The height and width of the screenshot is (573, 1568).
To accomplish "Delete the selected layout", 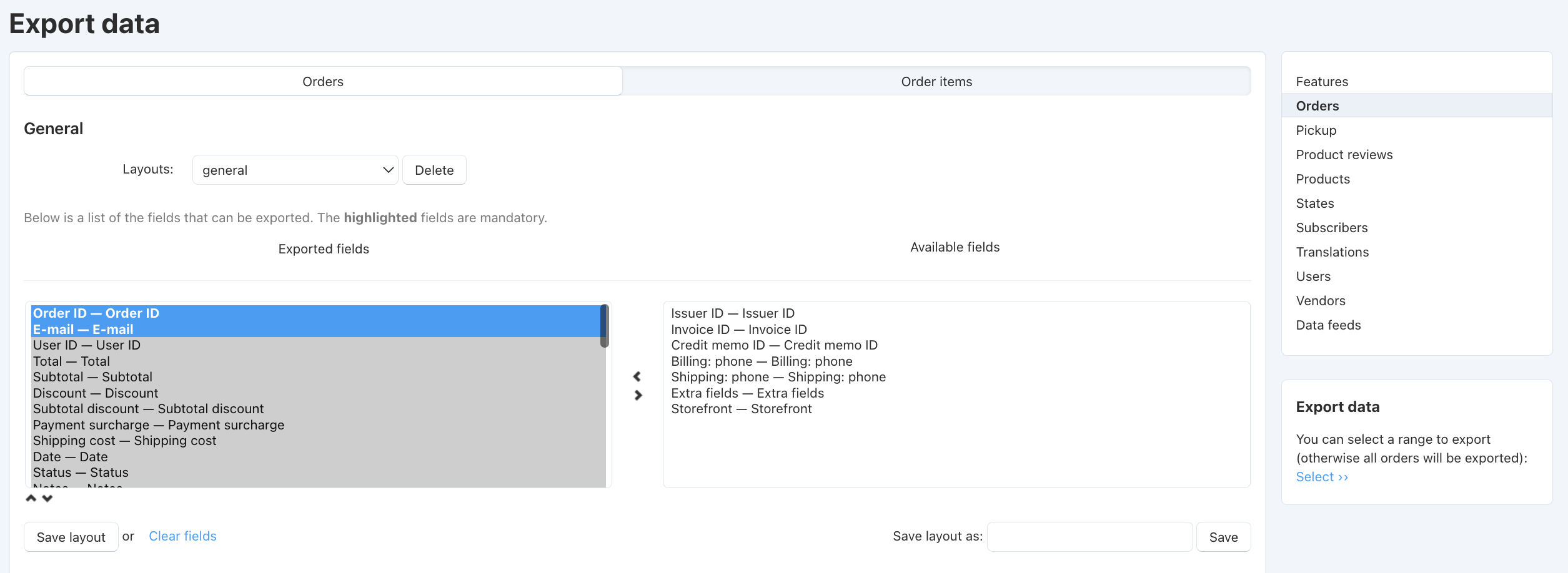I will coord(434,170).
